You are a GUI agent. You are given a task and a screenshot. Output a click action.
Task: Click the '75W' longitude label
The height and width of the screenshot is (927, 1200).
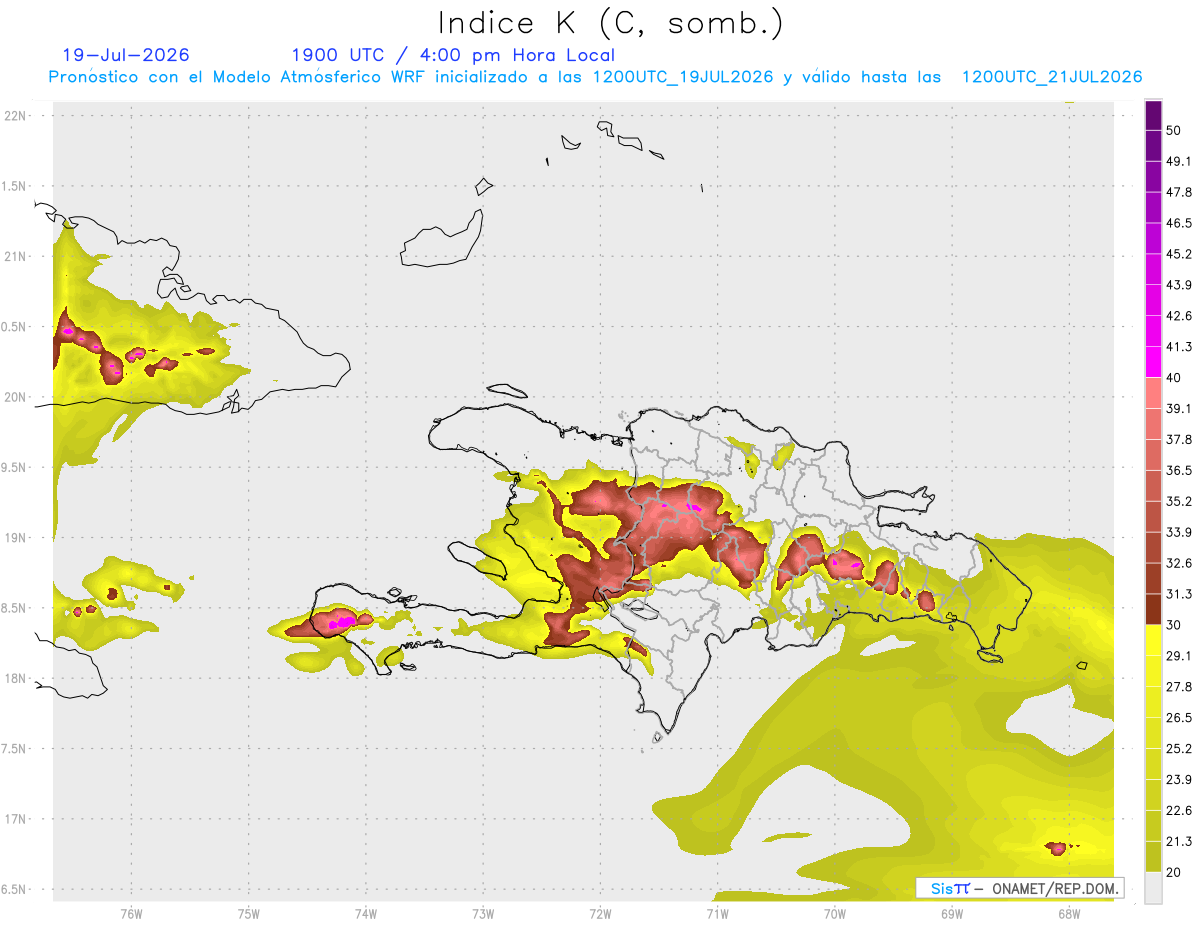click(249, 914)
